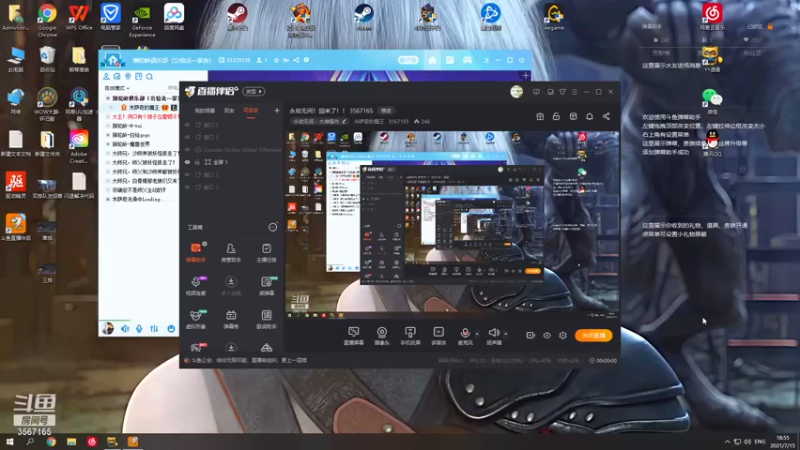This screenshot has height=450, width=800.
Task: Open the home tab in YY window header
Action: (432, 60)
